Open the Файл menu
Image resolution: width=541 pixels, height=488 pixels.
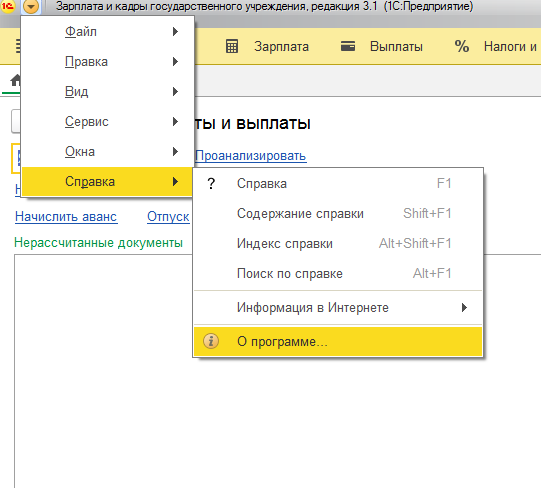click(x=107, y=32)
